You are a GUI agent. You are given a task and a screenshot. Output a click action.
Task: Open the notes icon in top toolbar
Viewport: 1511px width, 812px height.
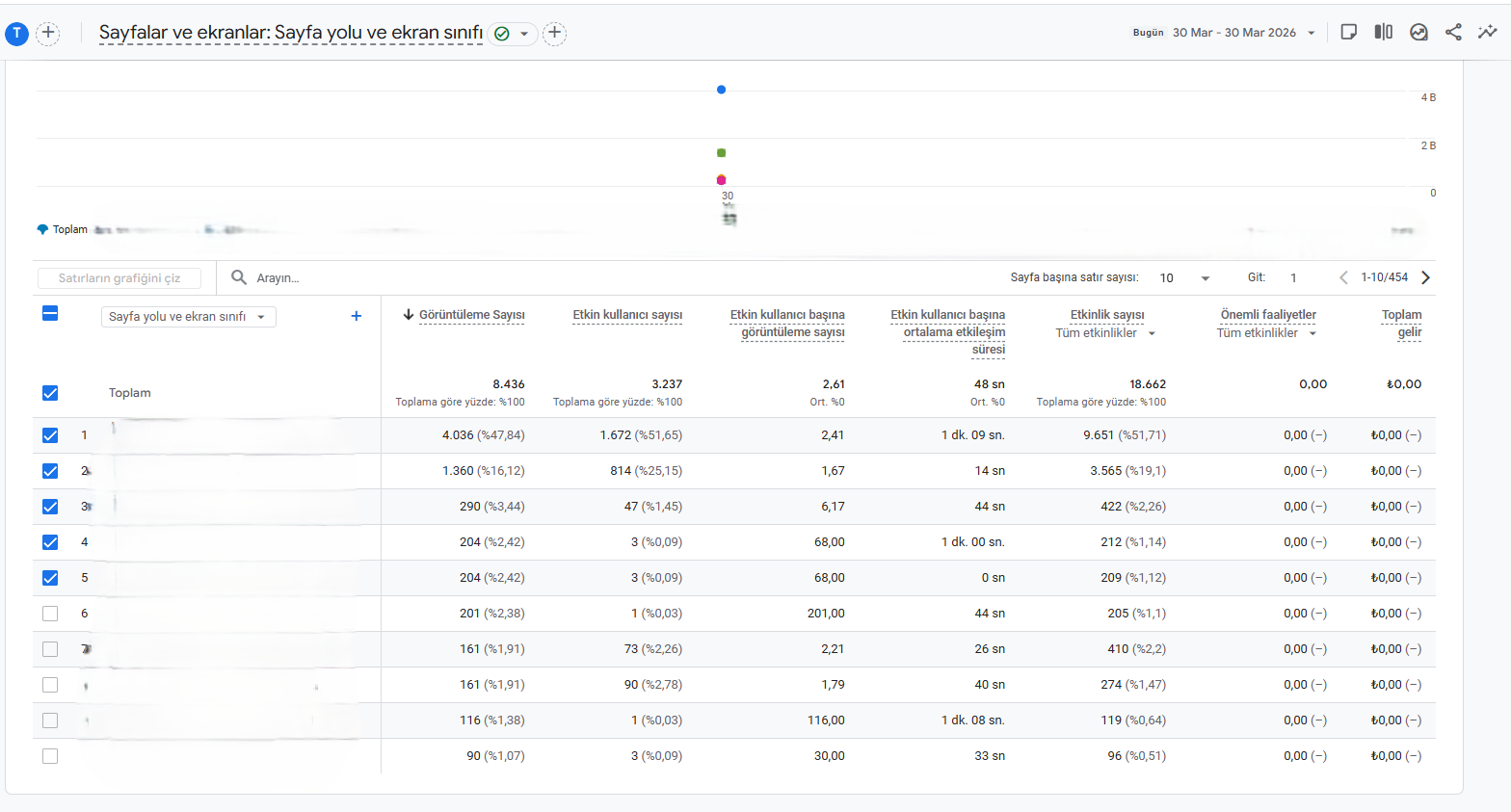click(1349, 32)
